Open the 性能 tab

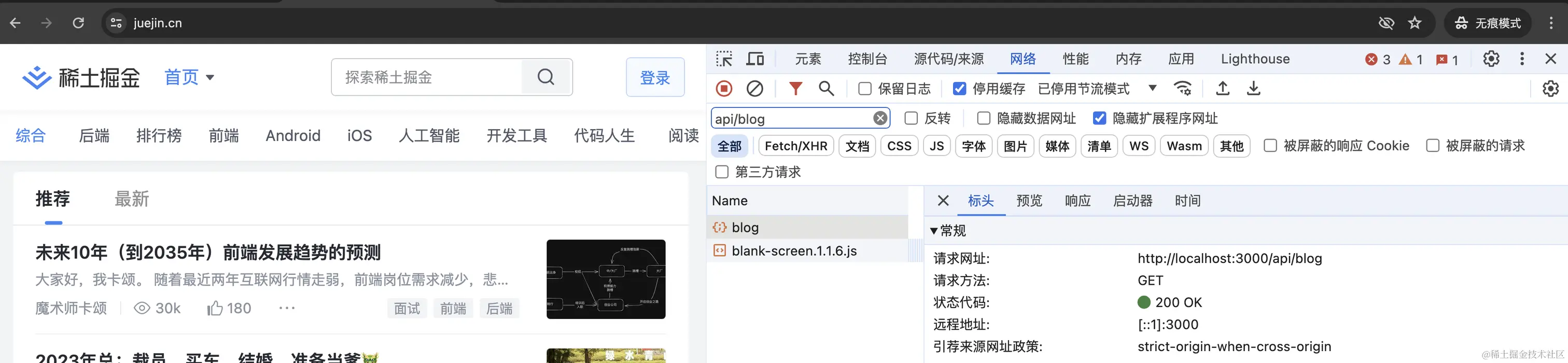[x=1075, y=59]
